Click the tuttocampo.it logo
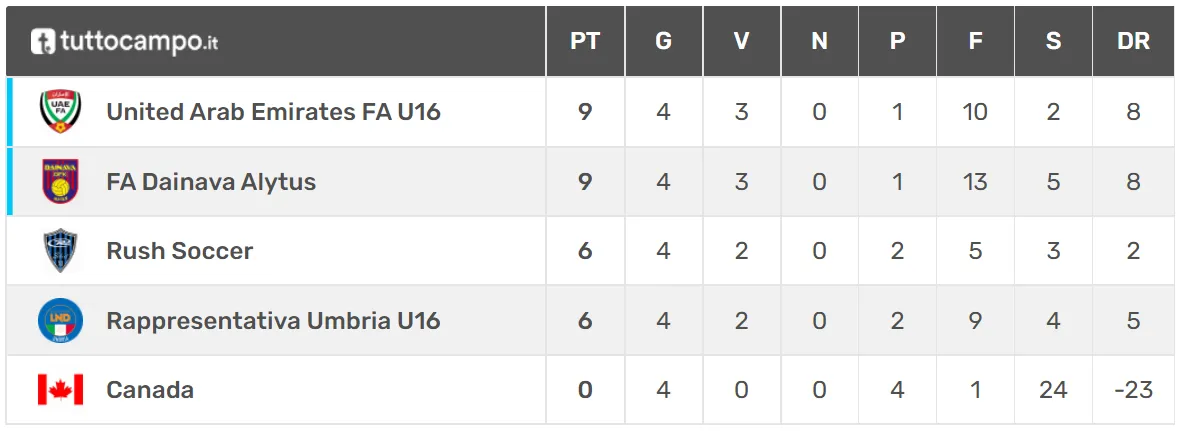This screenshot has height=431, width=1185. (x=125, y=42)
